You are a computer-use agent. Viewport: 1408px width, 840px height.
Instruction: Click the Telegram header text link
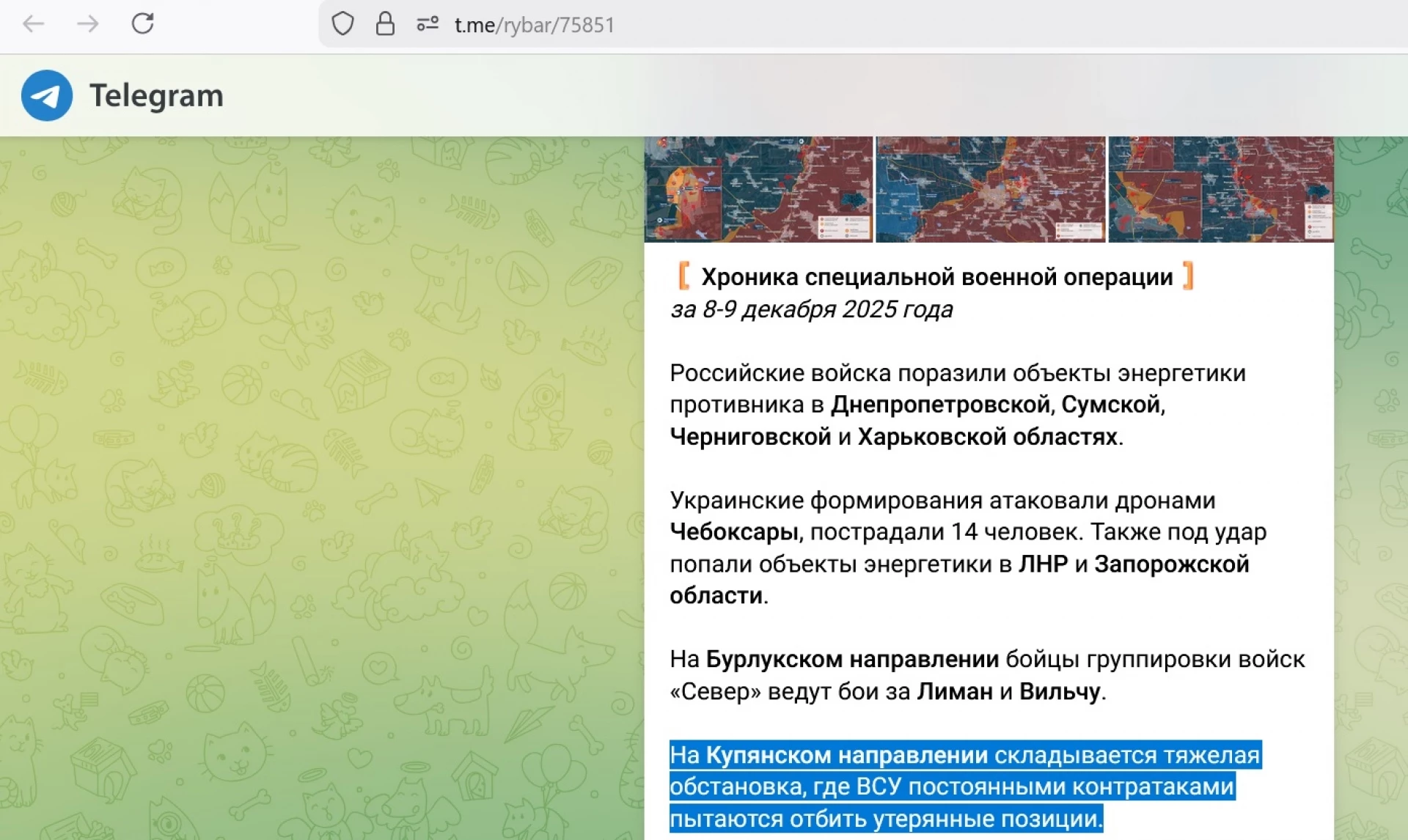click(x=156, y=95)
